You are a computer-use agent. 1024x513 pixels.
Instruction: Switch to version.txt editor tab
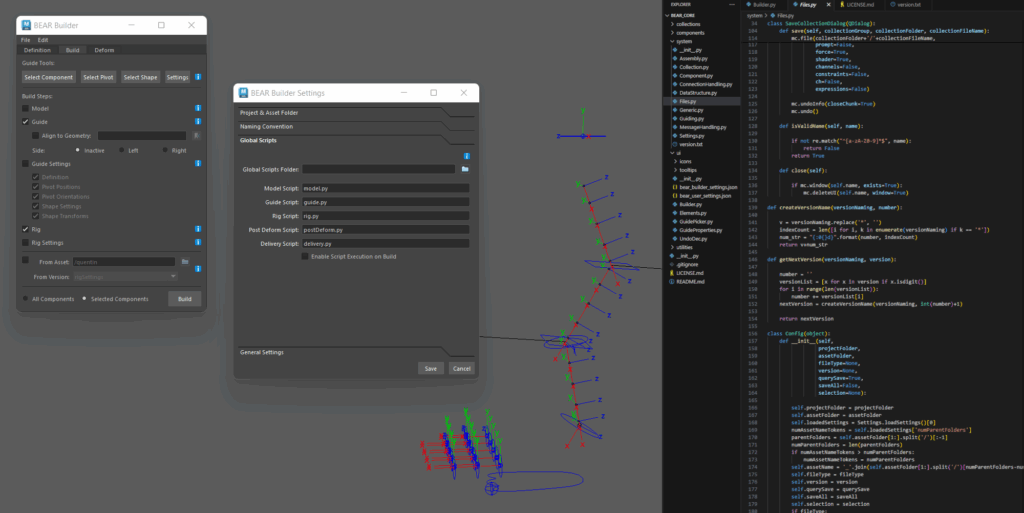point(908,5)
